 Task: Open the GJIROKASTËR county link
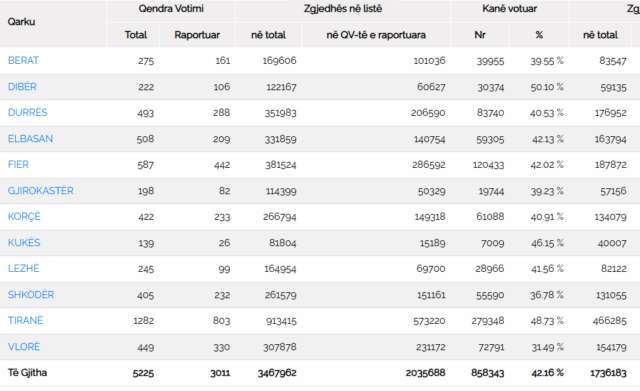click(x=40, y=191)
